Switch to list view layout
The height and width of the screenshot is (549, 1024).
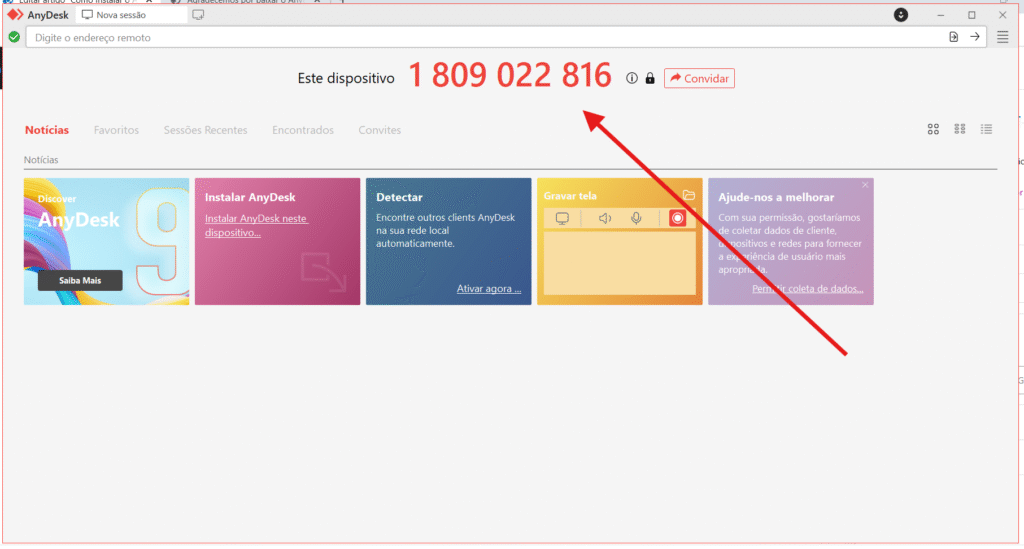[987, 129]
